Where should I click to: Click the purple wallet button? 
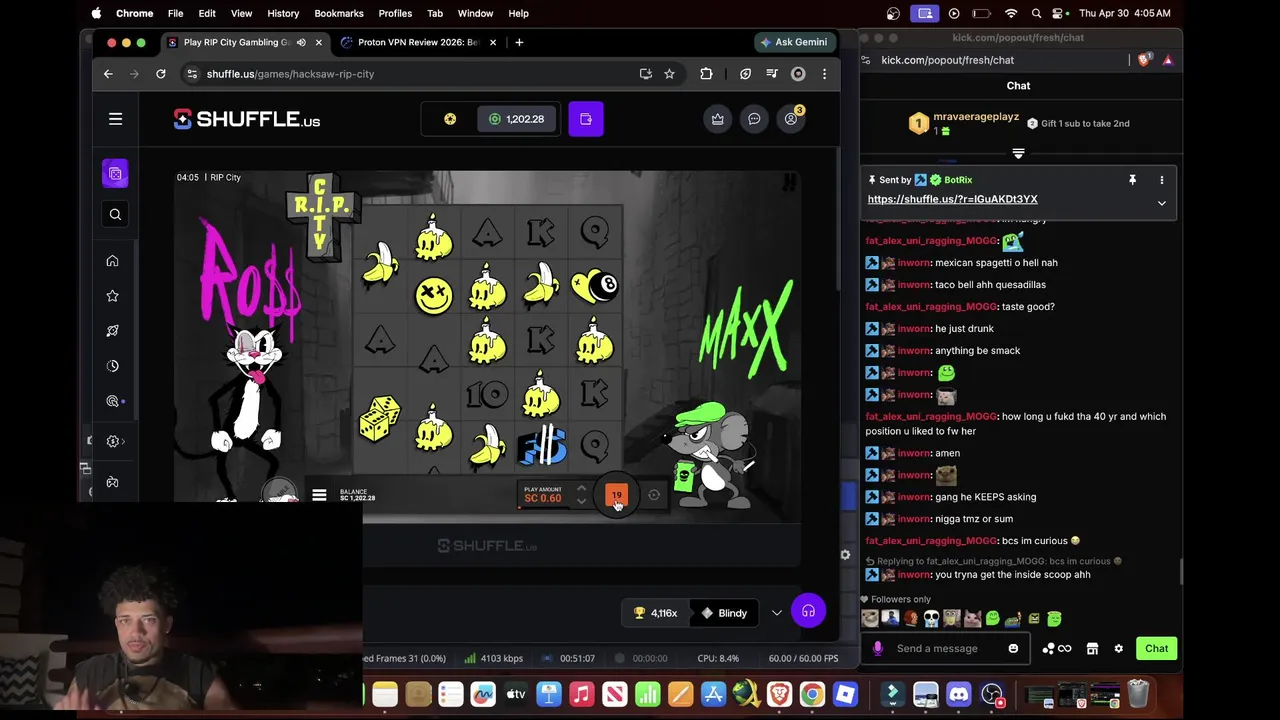[x=586, y=119]
